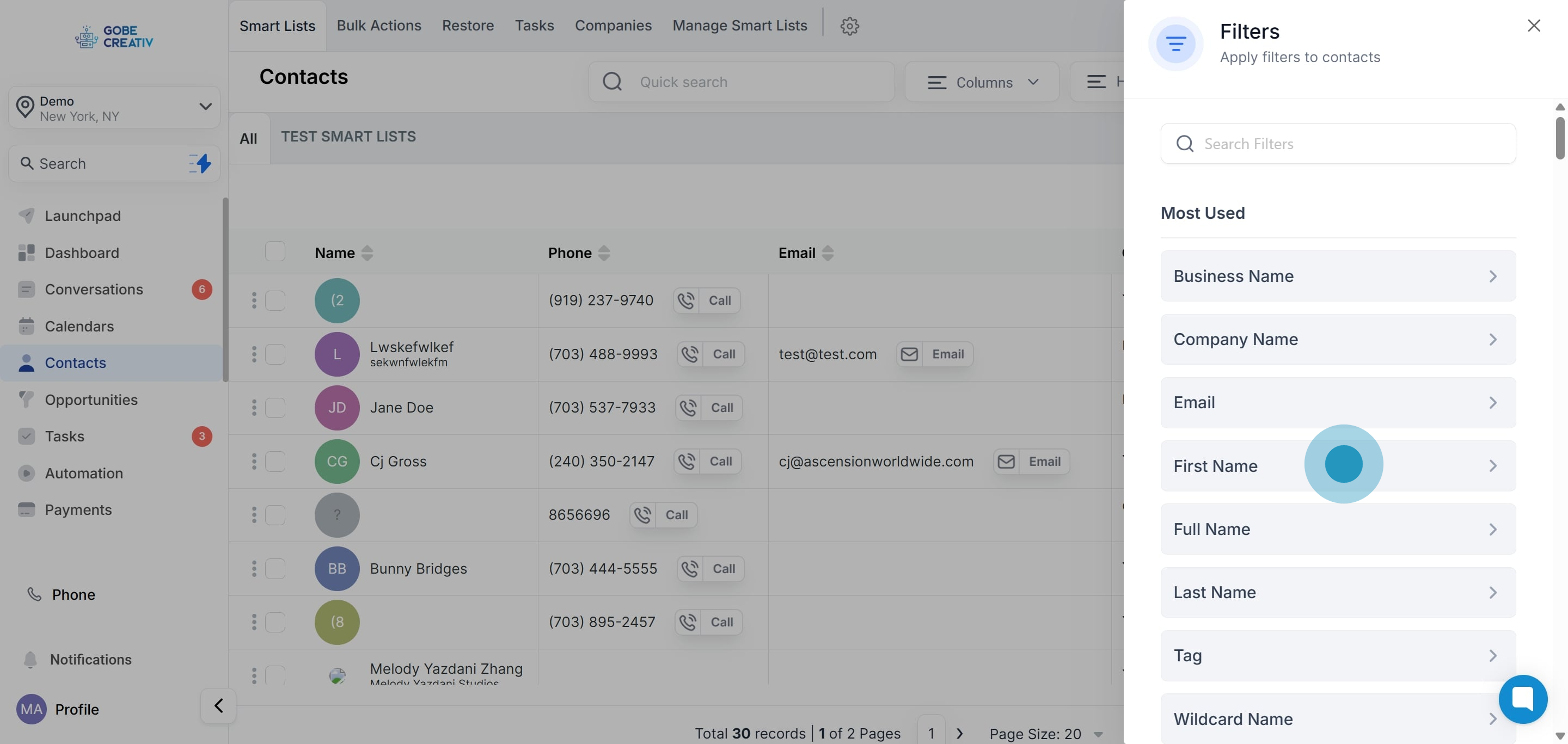1568x744 pixels.
Task: Open the chat support widget bubble
Action: [1522, 698]
